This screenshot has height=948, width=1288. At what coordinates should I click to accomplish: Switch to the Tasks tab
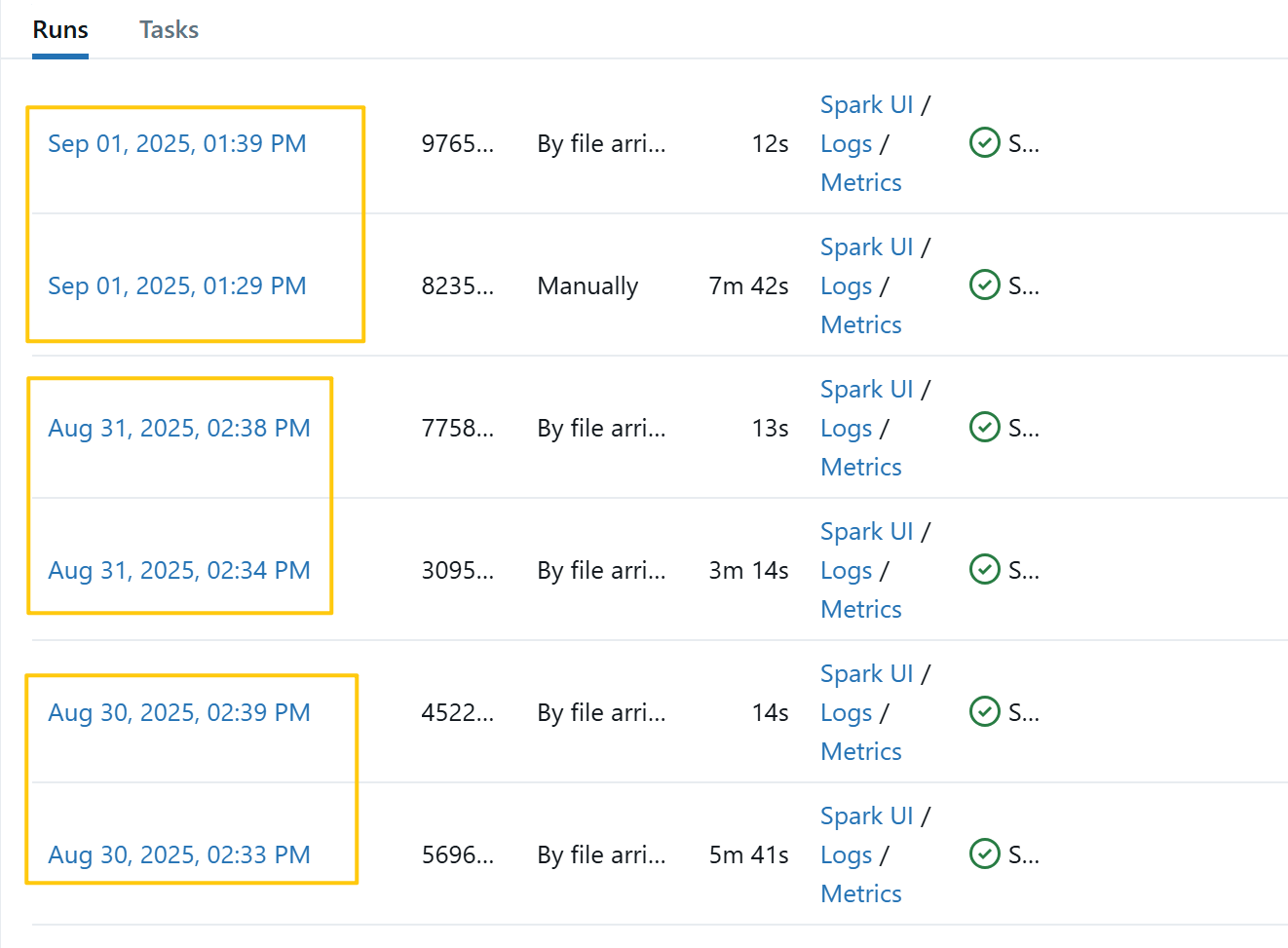pyautogui.click(x=169, y=30)
